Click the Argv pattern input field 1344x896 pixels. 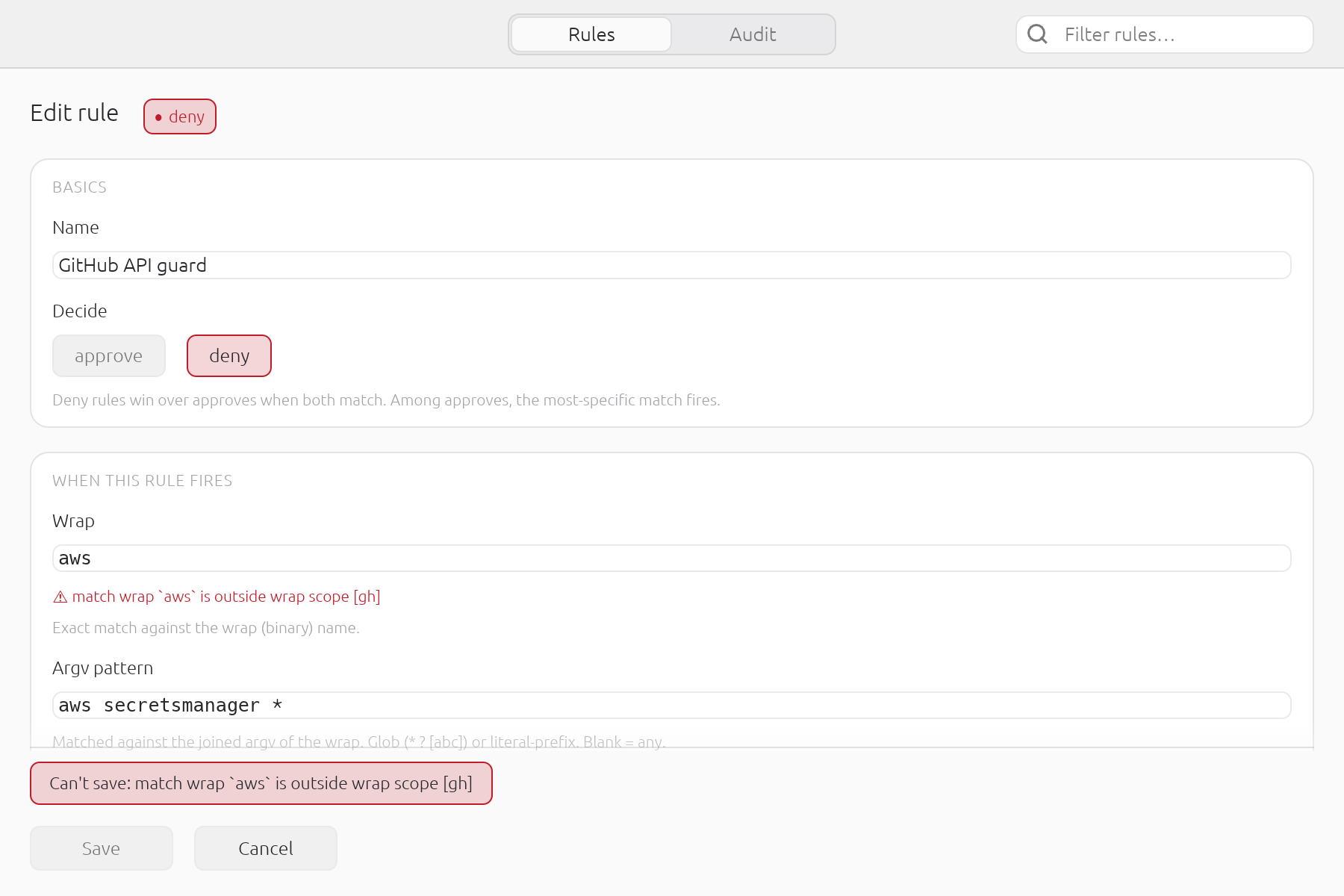(x=672, y=706)
